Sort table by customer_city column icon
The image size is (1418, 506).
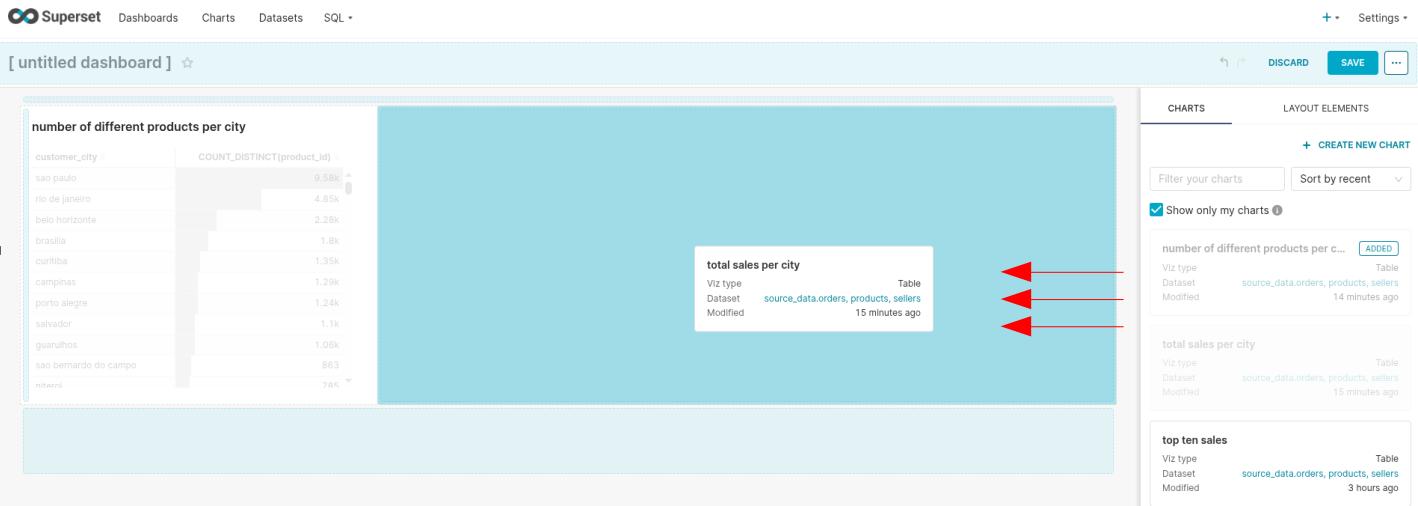click(103, 157)
